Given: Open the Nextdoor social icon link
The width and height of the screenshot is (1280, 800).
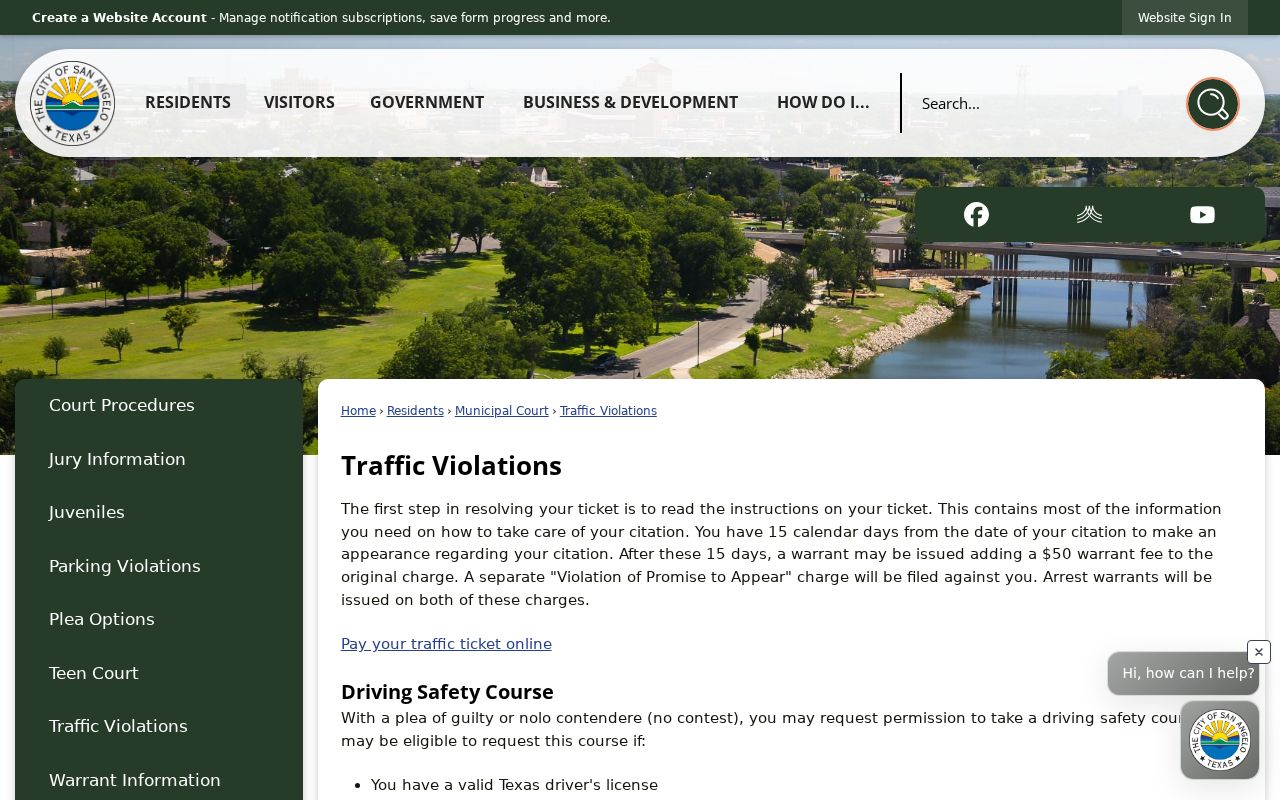Looking at the screenshot, I should coord(1089,215).
